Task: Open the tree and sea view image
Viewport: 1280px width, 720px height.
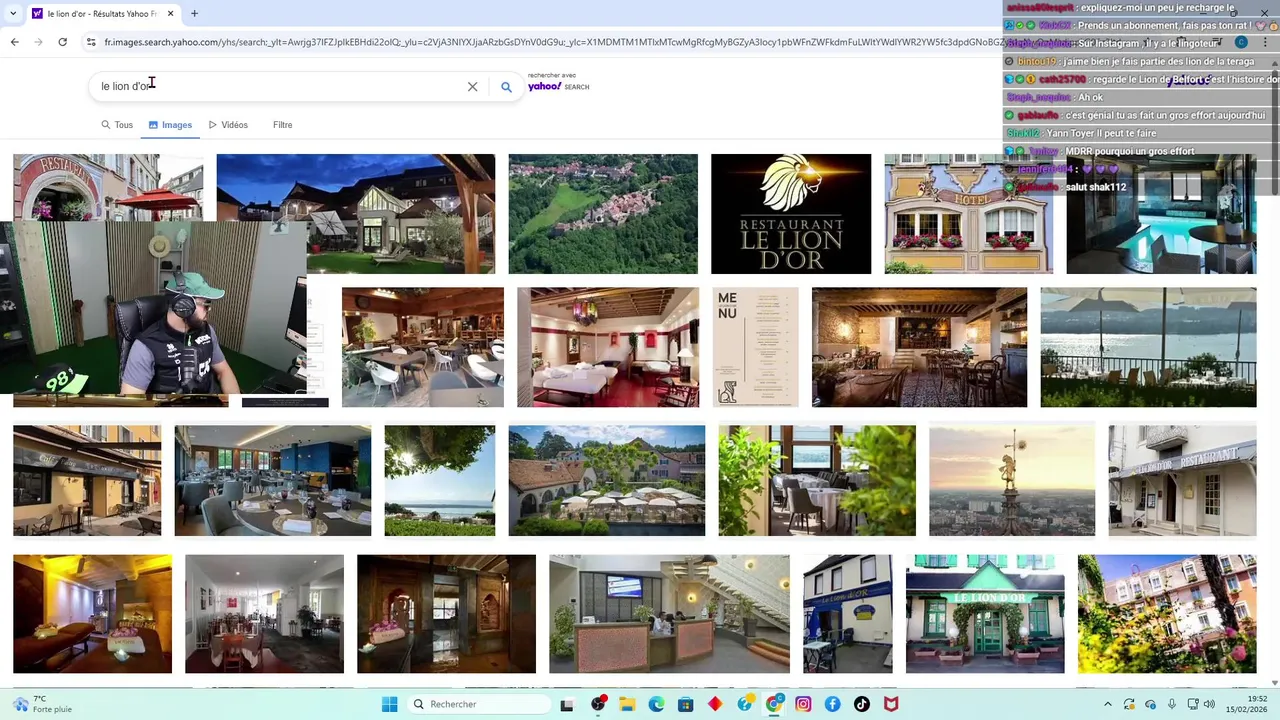Action: click(x=440, y=481)
